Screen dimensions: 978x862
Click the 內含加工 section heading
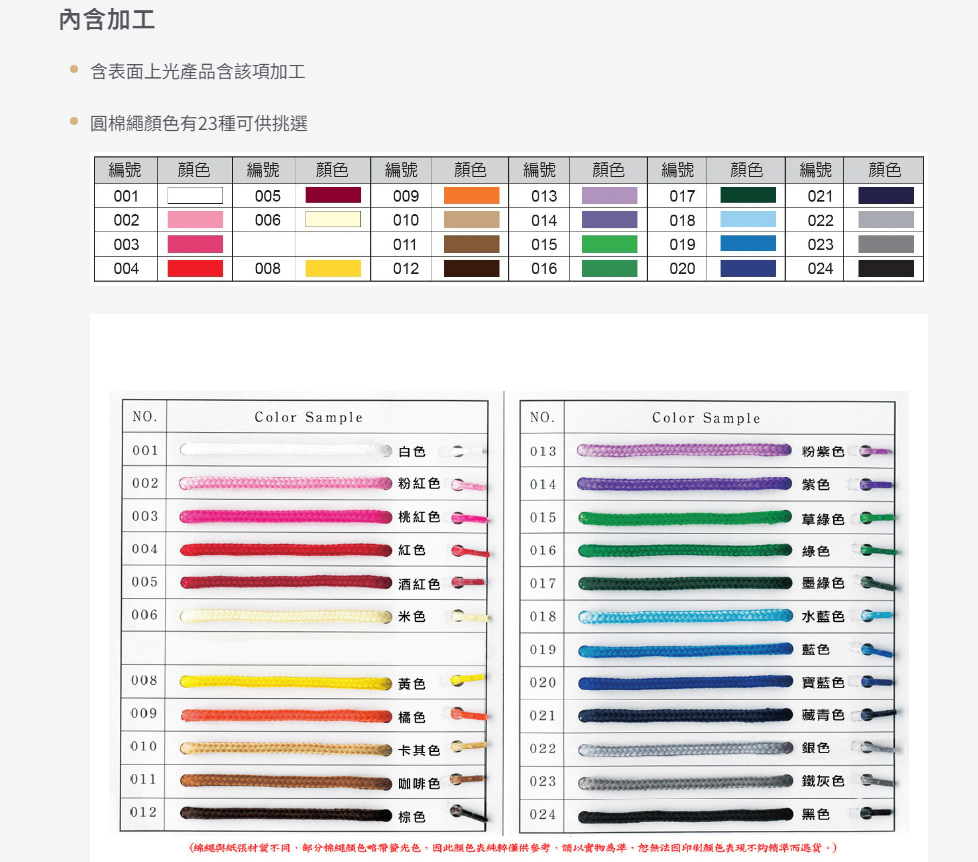tap(107, 20)
